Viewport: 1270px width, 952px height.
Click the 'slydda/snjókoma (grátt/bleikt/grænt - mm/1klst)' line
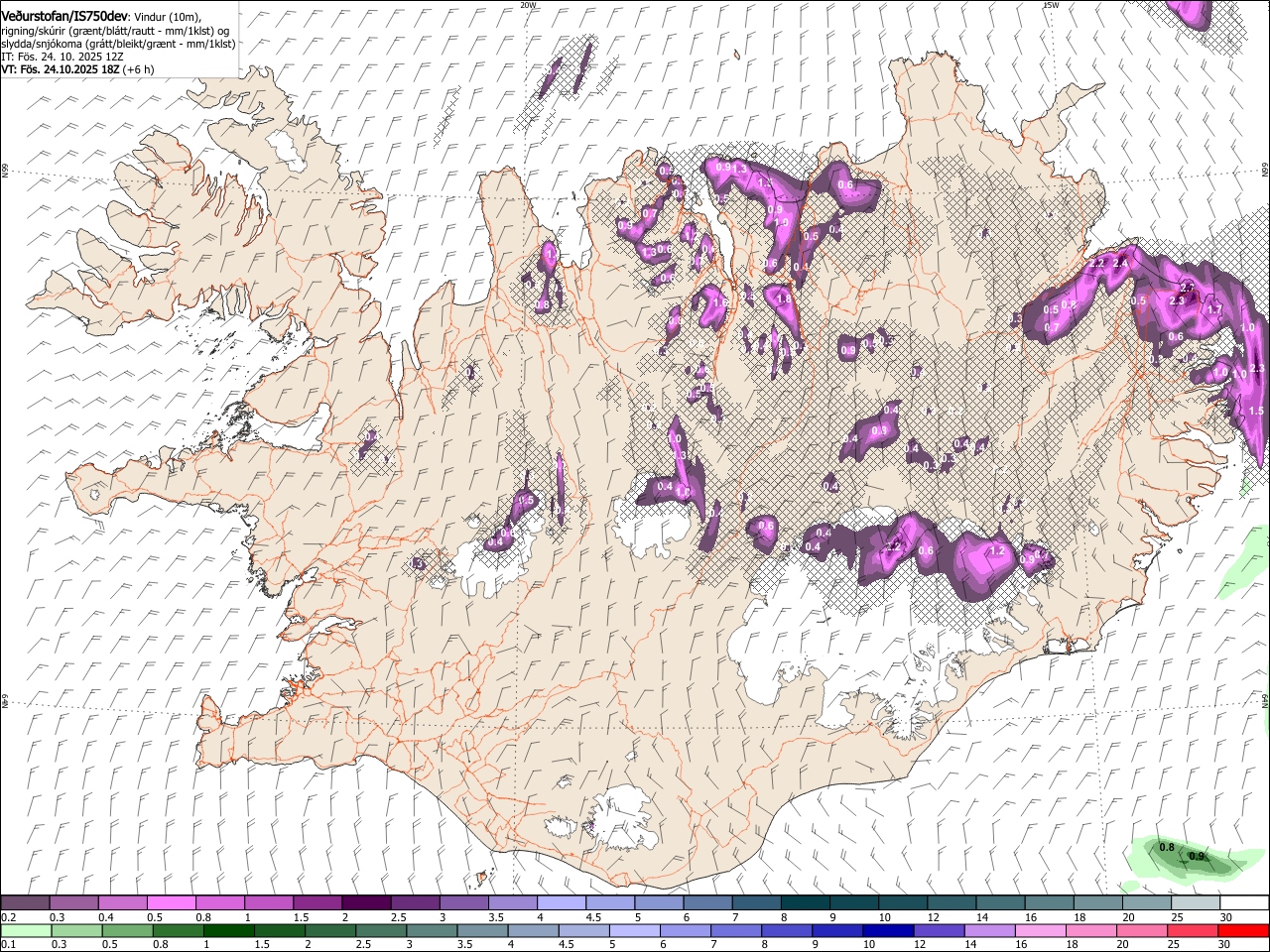pos(118,44)
